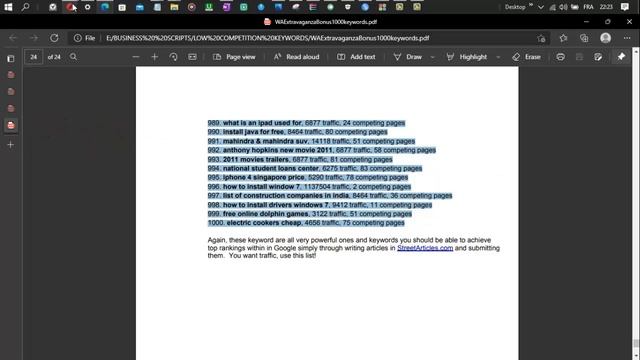Open the Edge browser taskbar icon
The width and height of the screenshot is (640, 360).
105,7
